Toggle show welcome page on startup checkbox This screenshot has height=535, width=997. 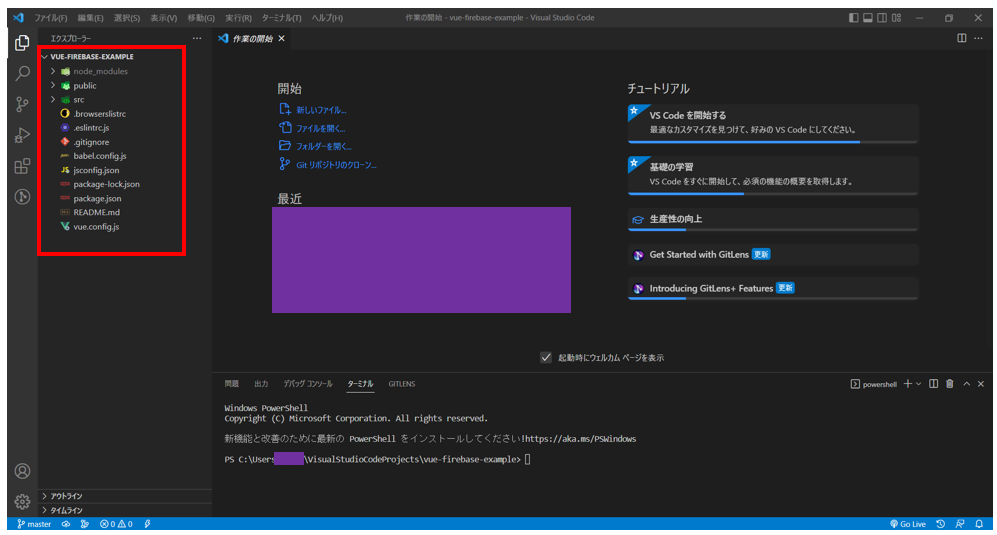pos(546,358)
